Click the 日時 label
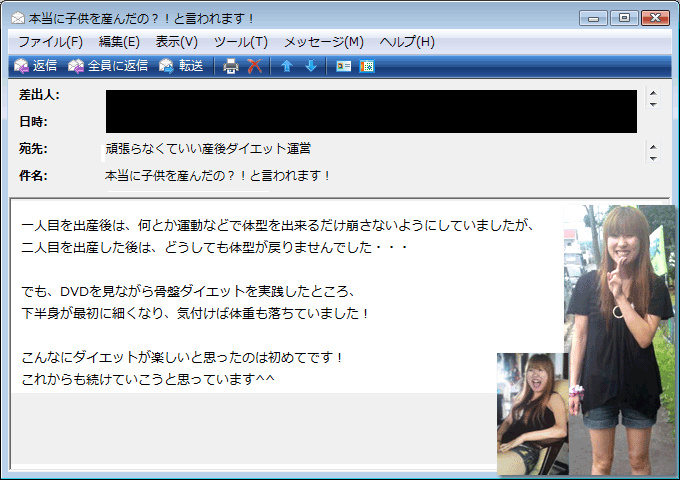The height and width of the screenshot is (480, 680). [x=33, y=122]
